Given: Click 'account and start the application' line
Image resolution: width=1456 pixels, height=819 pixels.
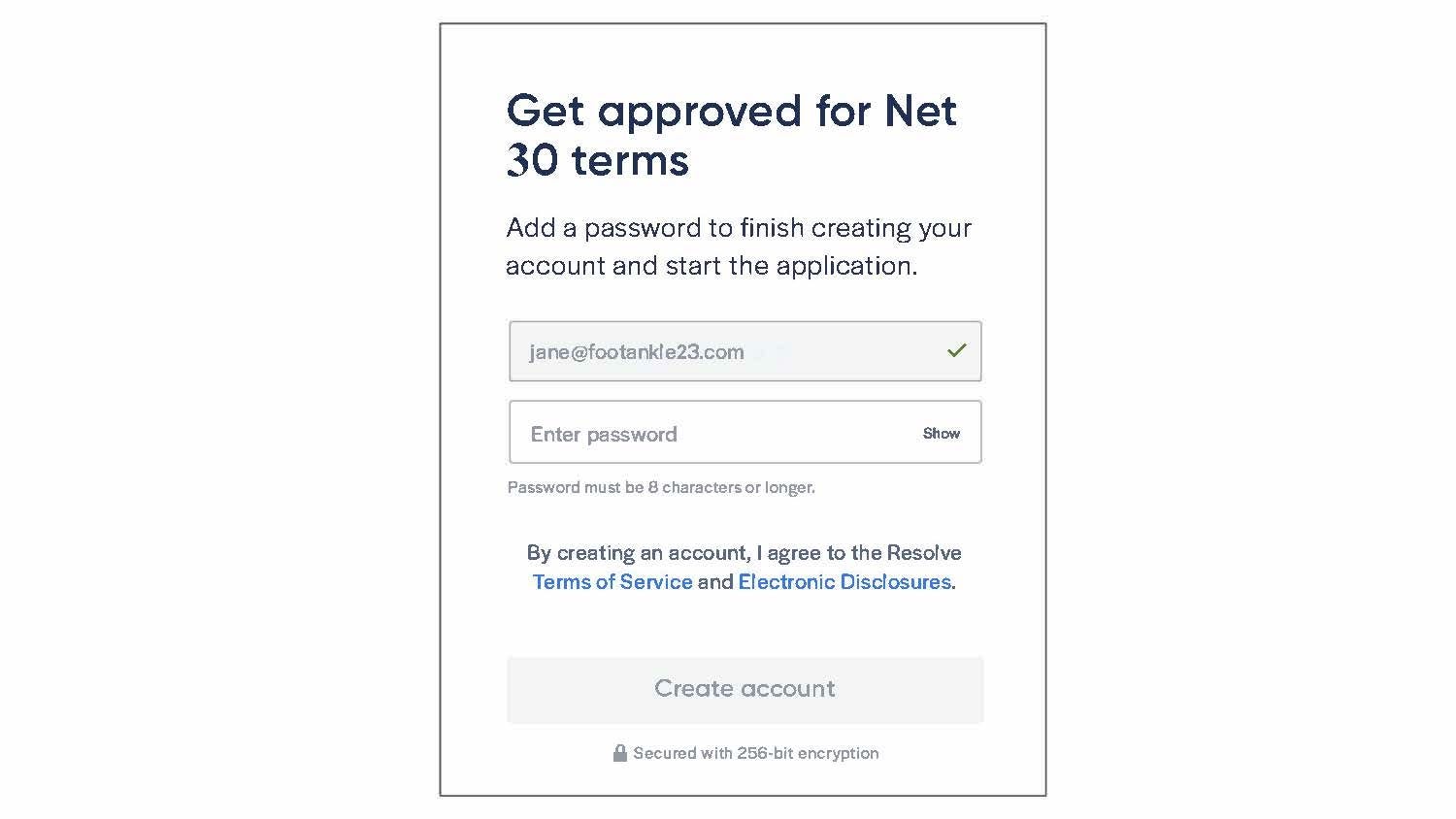Looking at the screenshot, I should pyautogui.click(x=711, y=266).
